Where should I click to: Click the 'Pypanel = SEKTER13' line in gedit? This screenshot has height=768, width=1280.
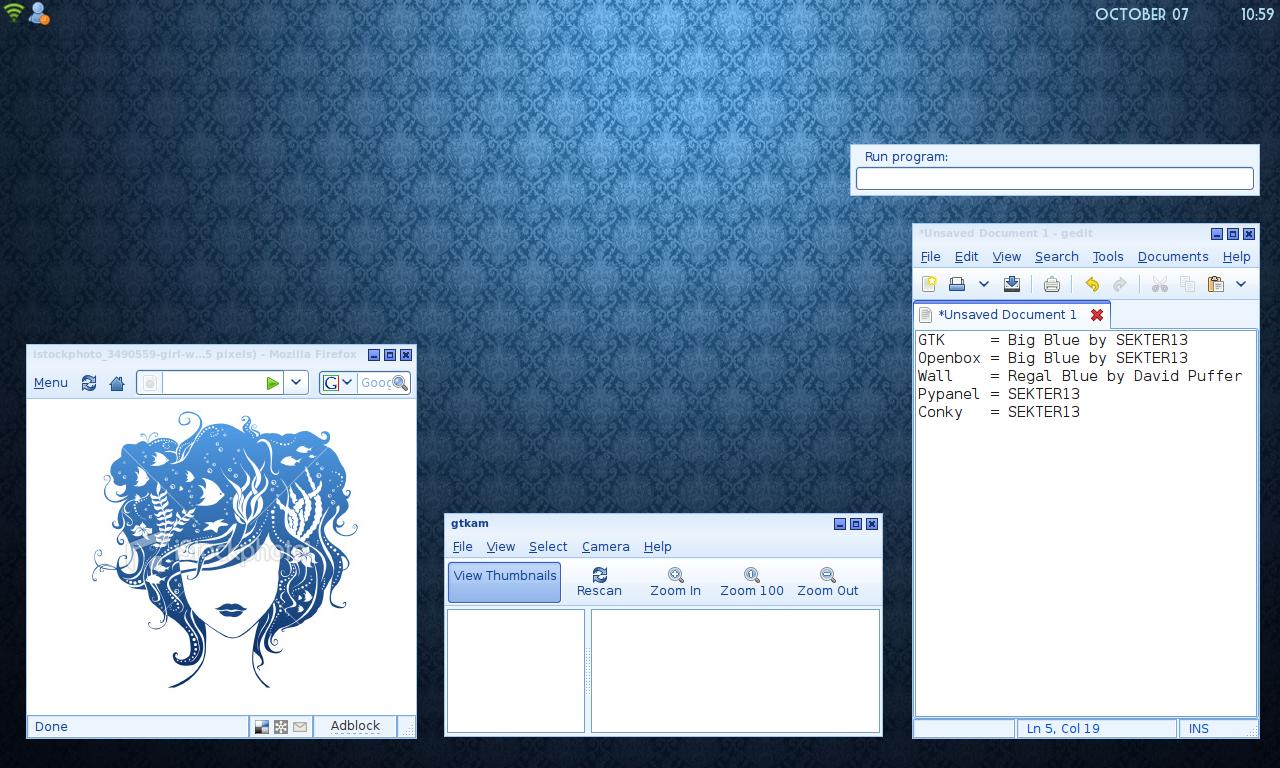click(x=999, y=394)
